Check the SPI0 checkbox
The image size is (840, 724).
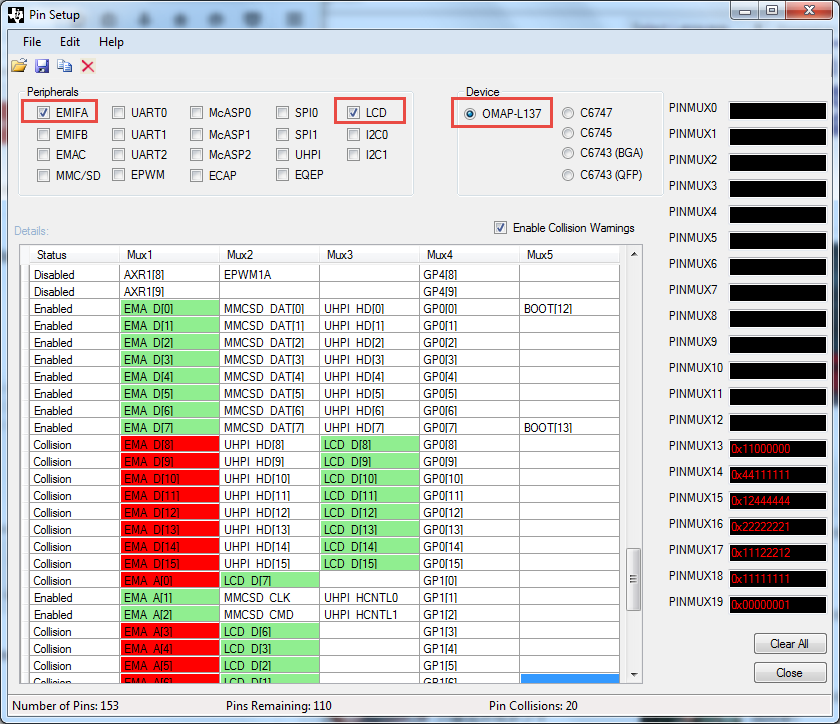[x=282, y=113]
